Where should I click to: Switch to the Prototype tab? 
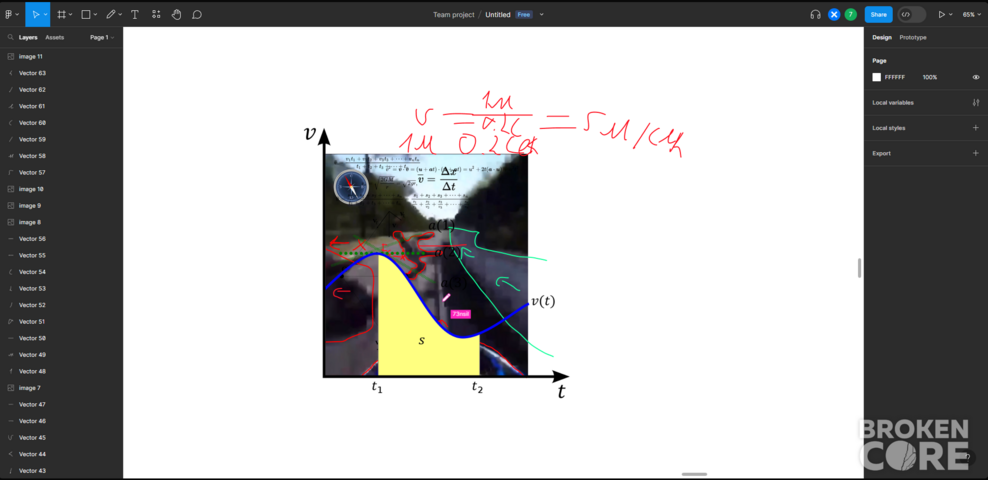pyautogui.click(x=912, y=37)
